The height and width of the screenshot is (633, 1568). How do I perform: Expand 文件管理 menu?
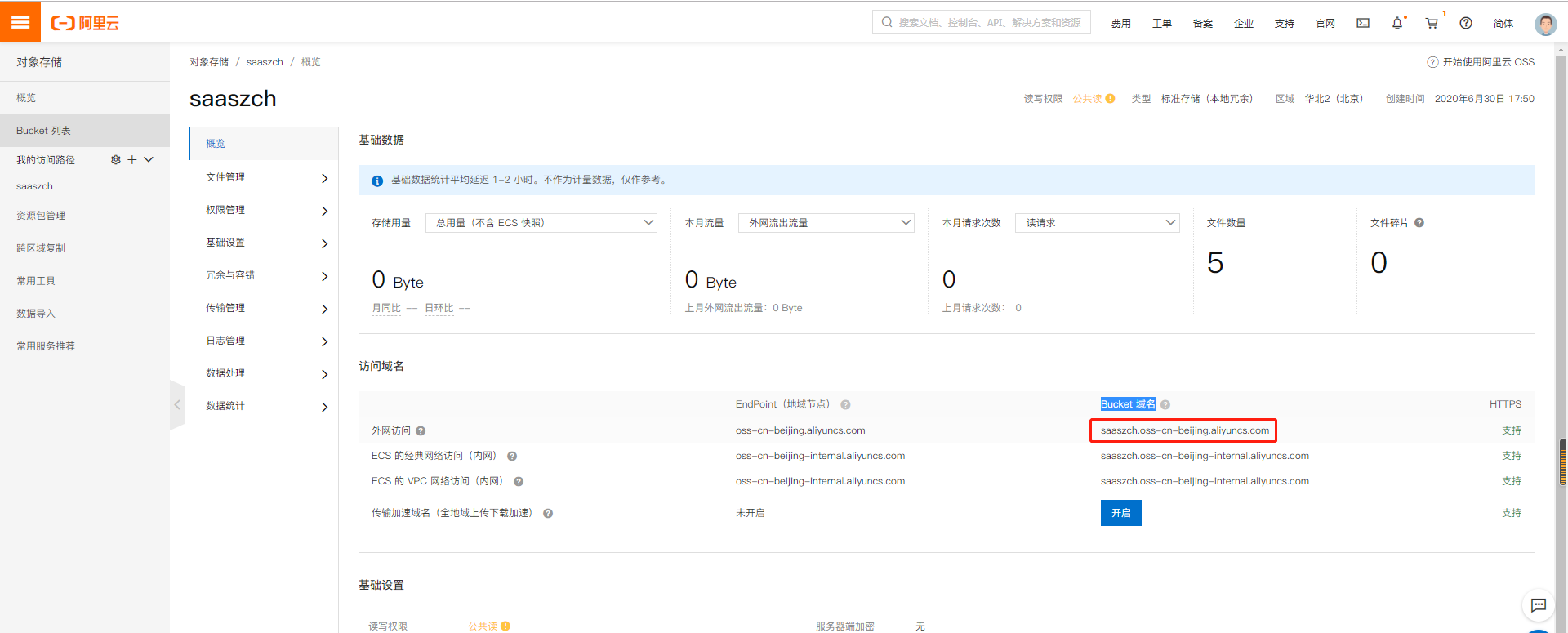click(x=264, y=177)
